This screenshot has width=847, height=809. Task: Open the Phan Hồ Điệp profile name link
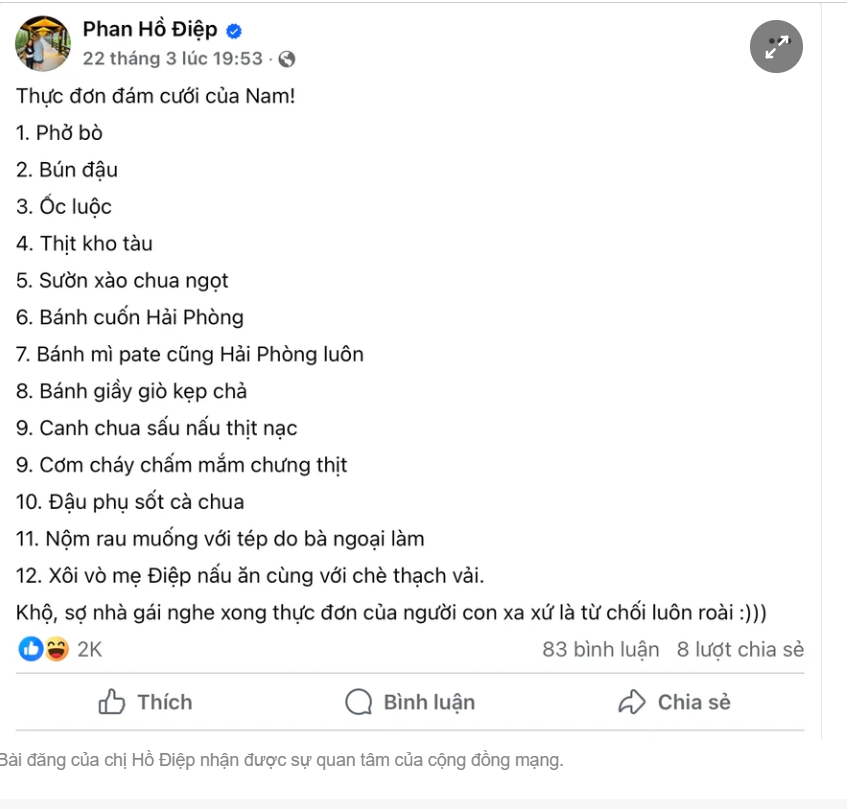150,30
